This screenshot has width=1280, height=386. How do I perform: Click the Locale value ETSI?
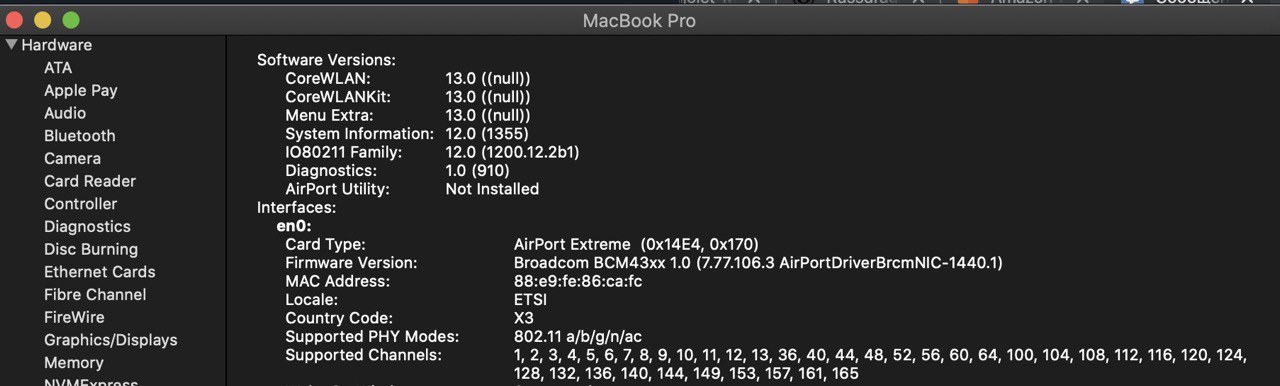(x=531, y=300)
